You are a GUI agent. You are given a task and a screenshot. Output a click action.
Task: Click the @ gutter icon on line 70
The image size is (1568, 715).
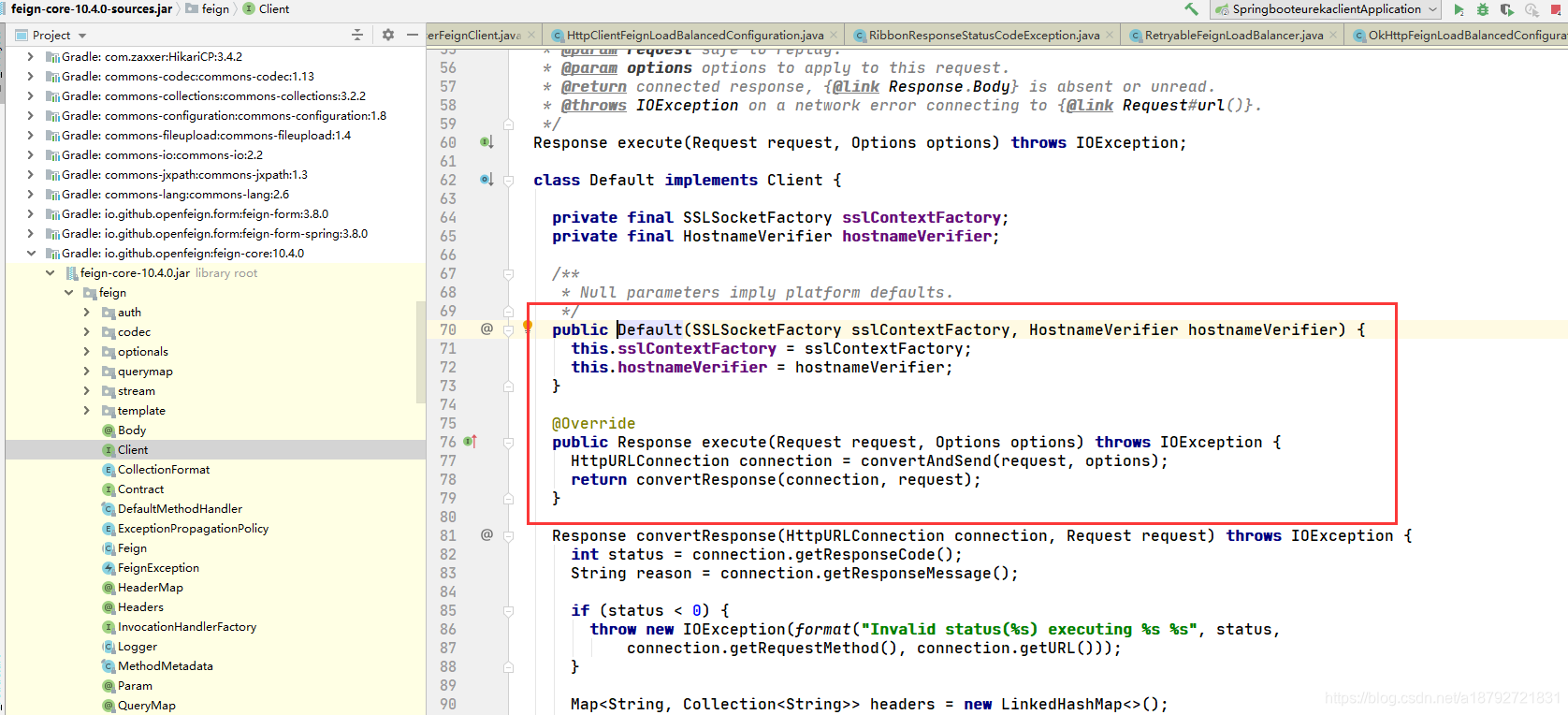[486, 329]
